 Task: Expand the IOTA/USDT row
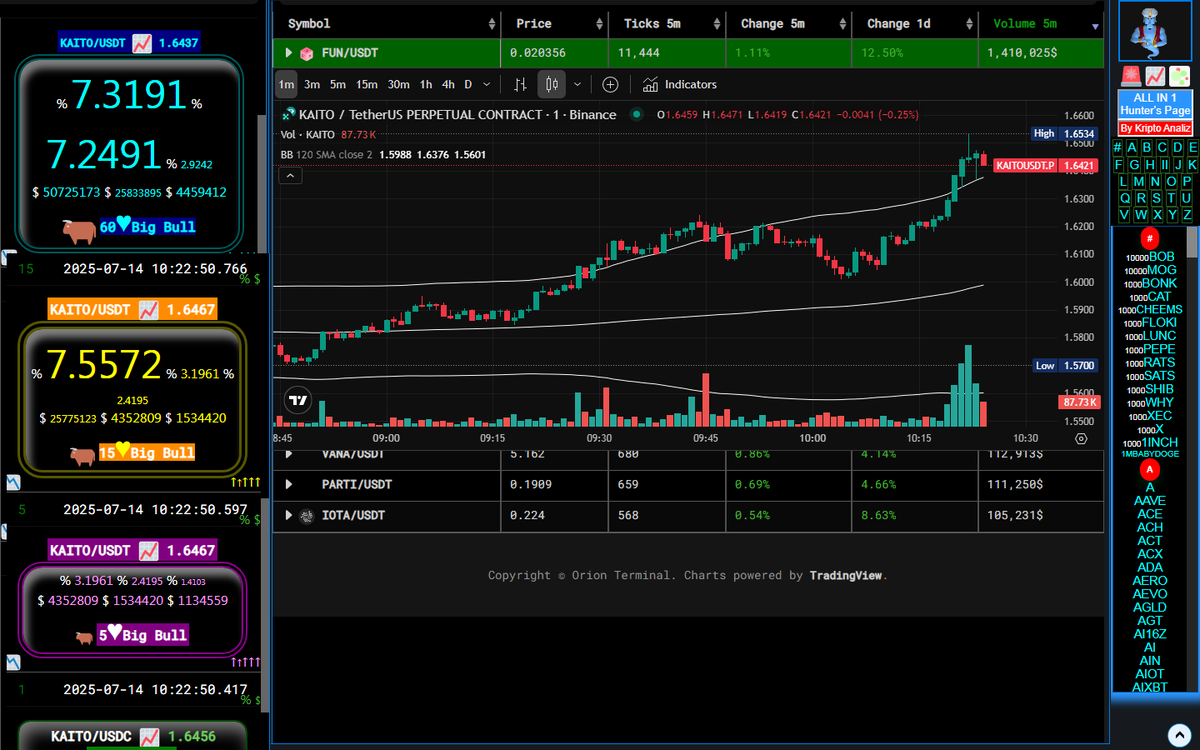pyautogui.click(x=289, y=516)
